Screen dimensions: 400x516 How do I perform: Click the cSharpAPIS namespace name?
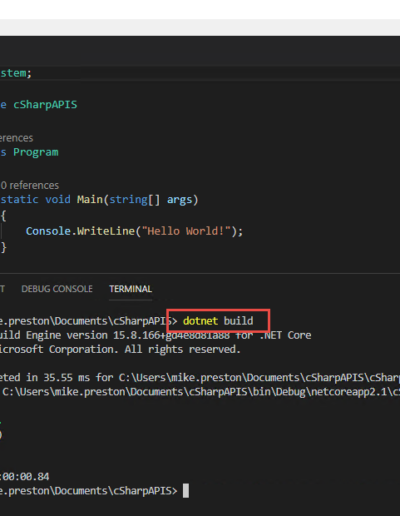coord(45,105)
